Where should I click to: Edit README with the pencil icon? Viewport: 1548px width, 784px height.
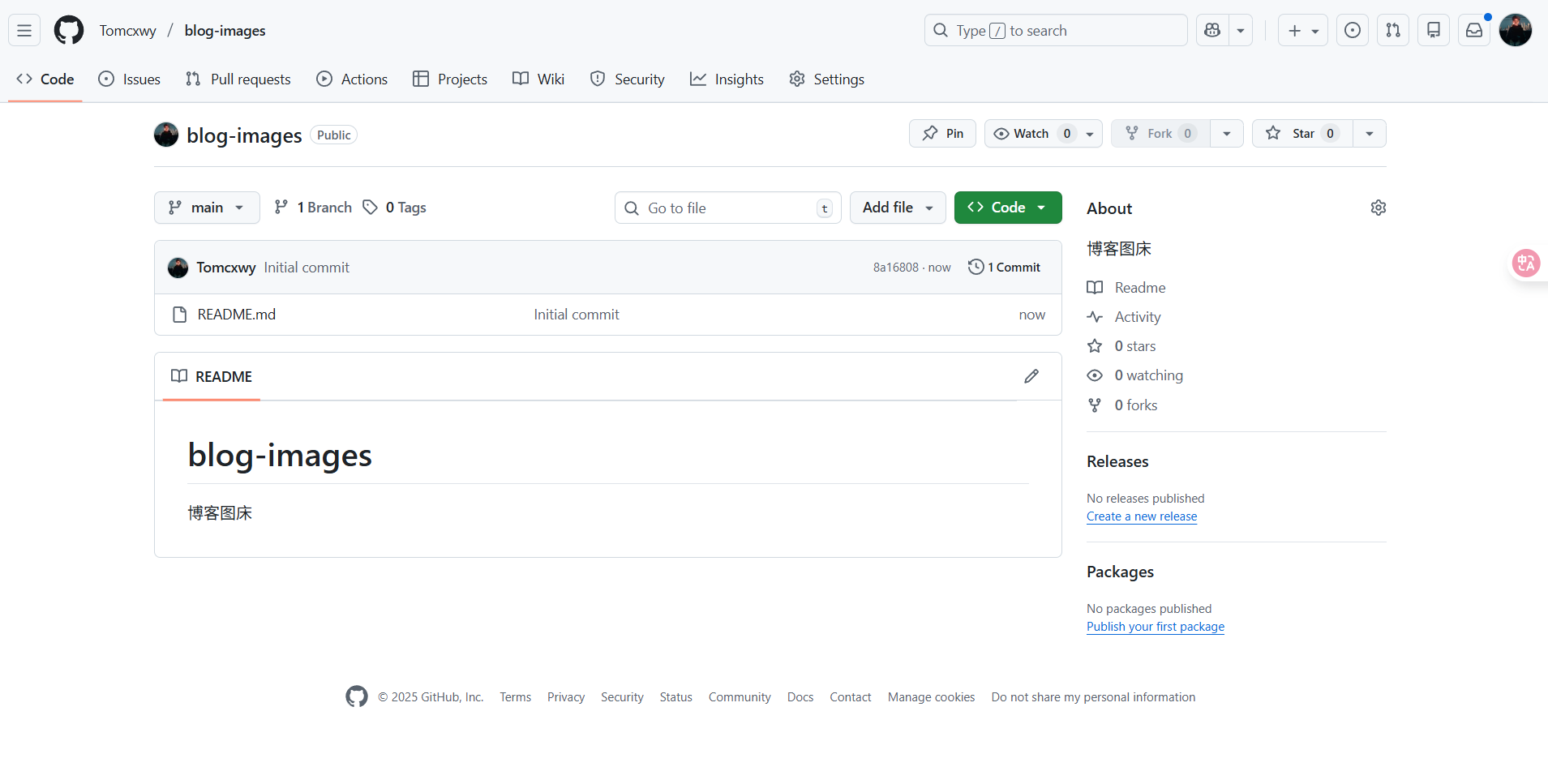point(1031,376)
